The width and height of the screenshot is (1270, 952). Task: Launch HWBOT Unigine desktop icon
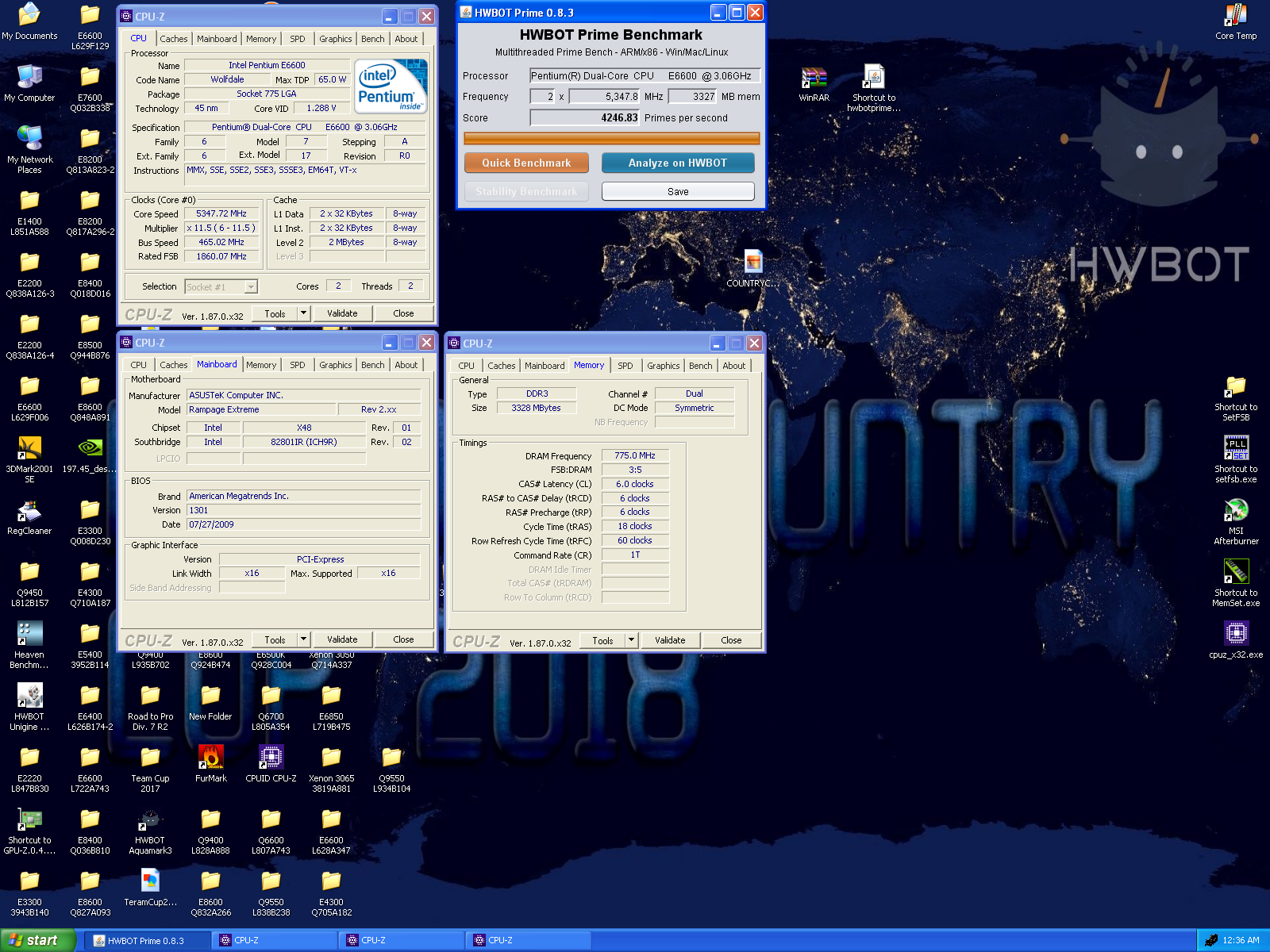pyautogui.click(x=29, y=696)
